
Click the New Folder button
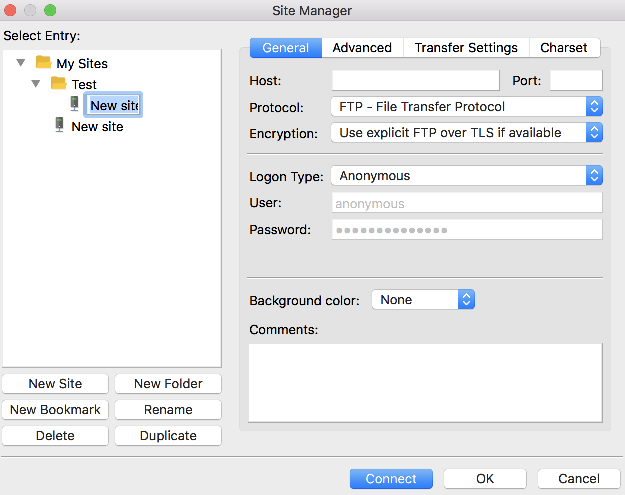(168, 384)
